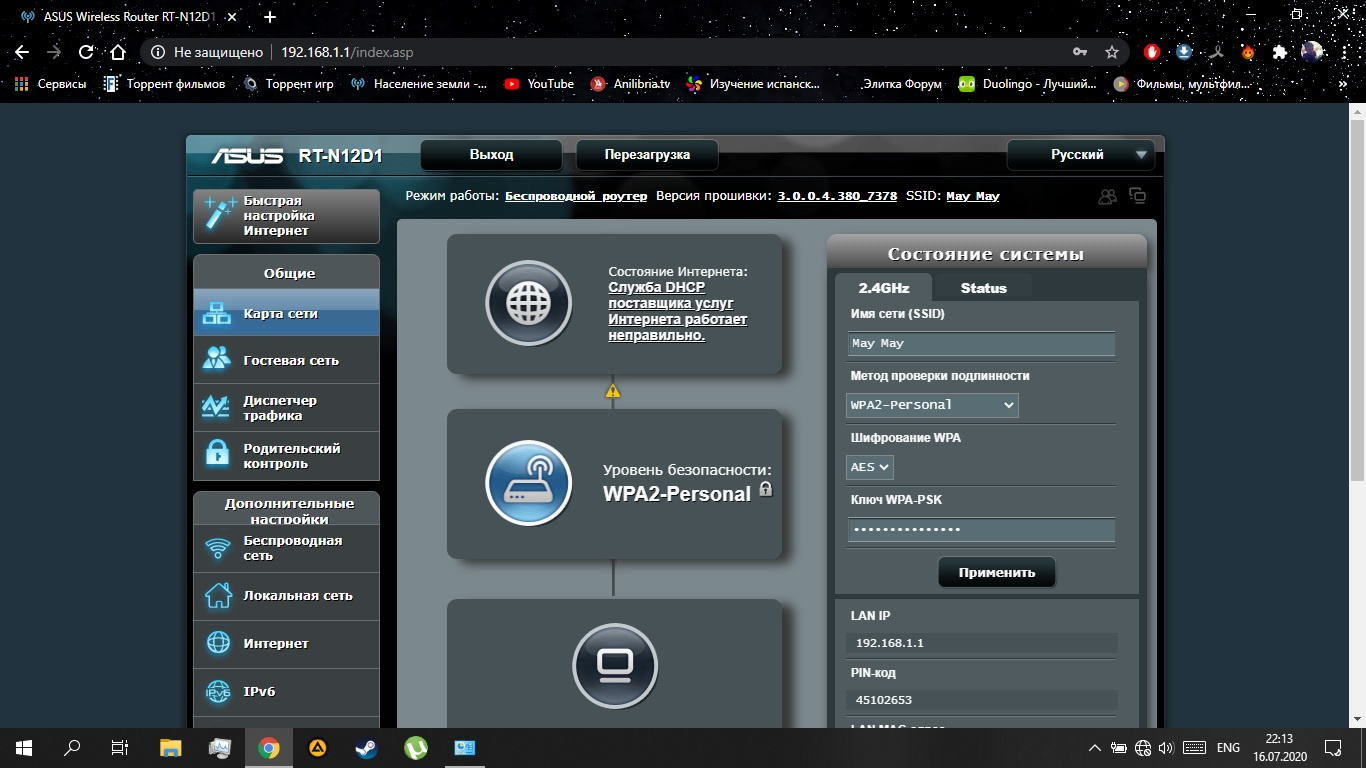Click the Имя сети (SSID) input field
1366x768 pixels.
tap(981, 343)
